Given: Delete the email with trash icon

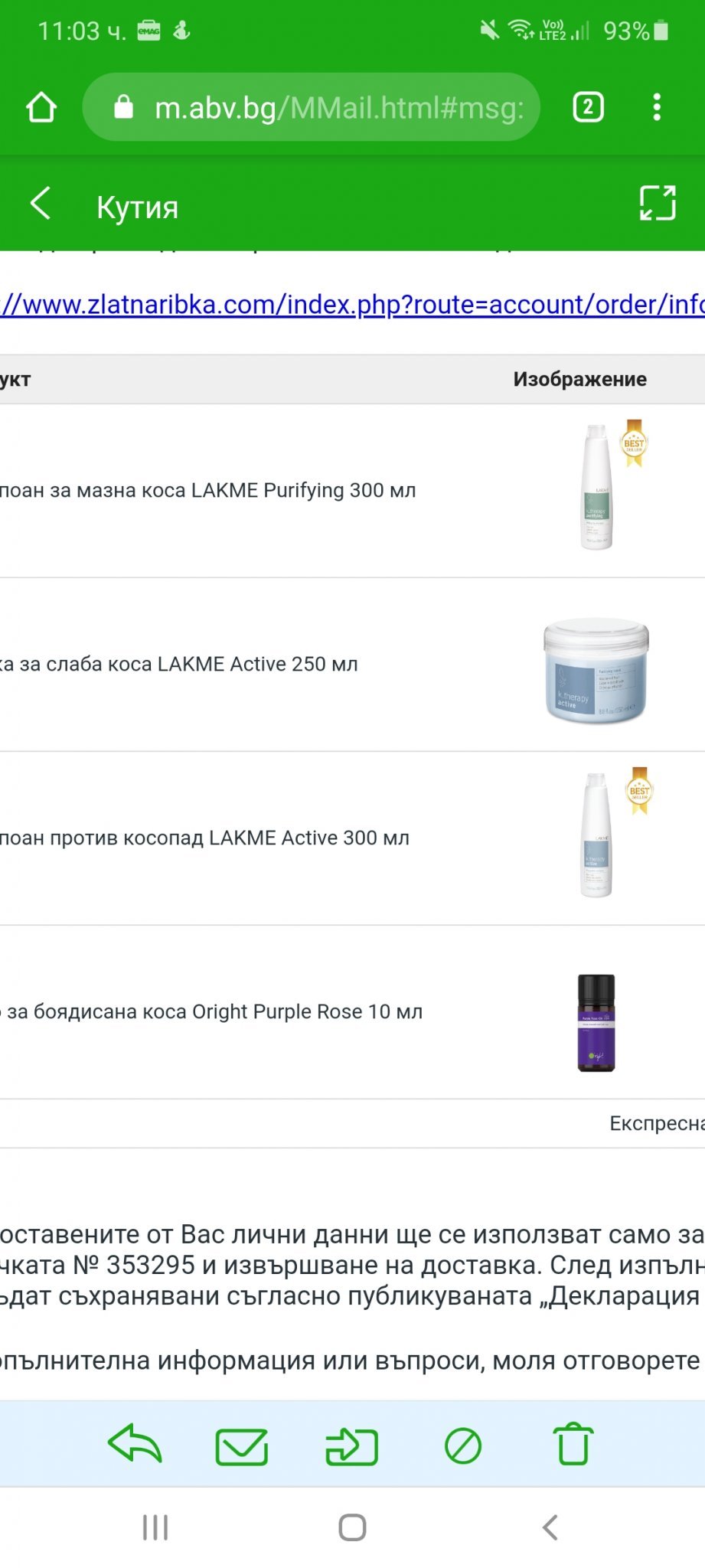Looking at the screenshot, I should 573,1445.
